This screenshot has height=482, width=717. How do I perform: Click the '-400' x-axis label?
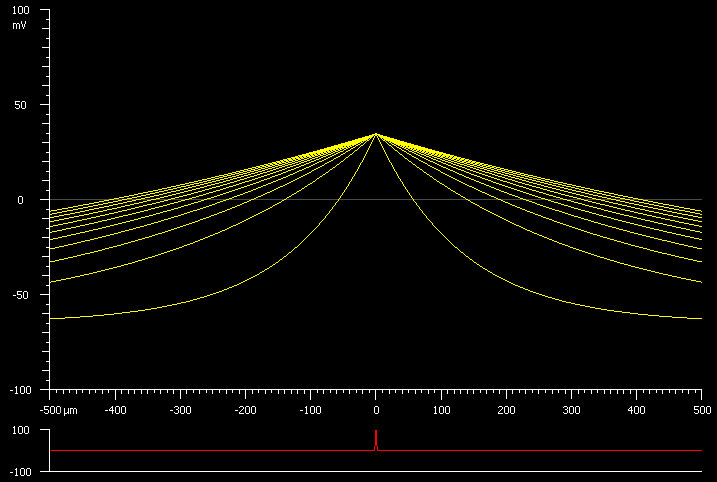tap(115, 410)
